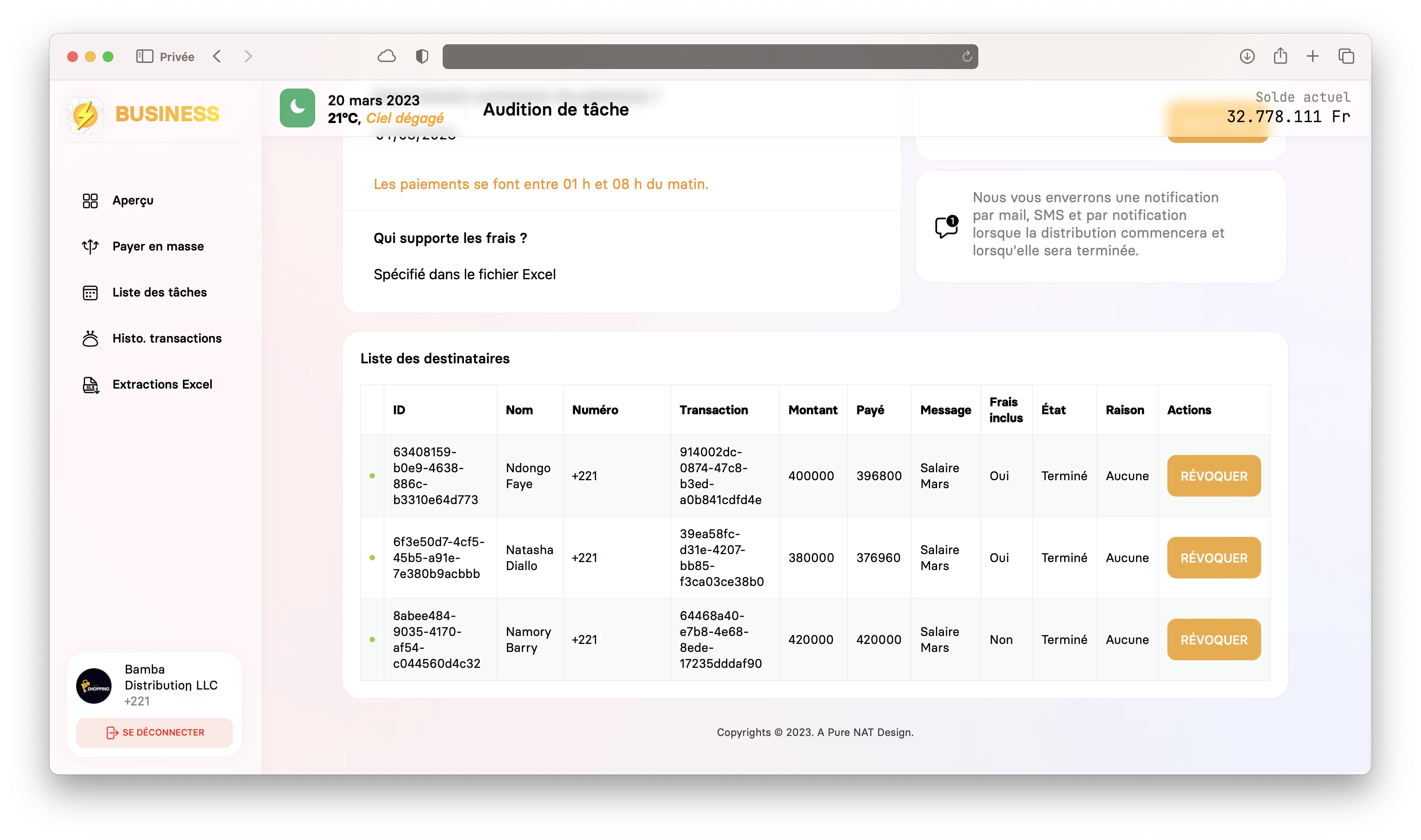Screen dimensions: 1421x840
Task: Open the Aperçu dashboard icon
Action: tap(90, 200)
